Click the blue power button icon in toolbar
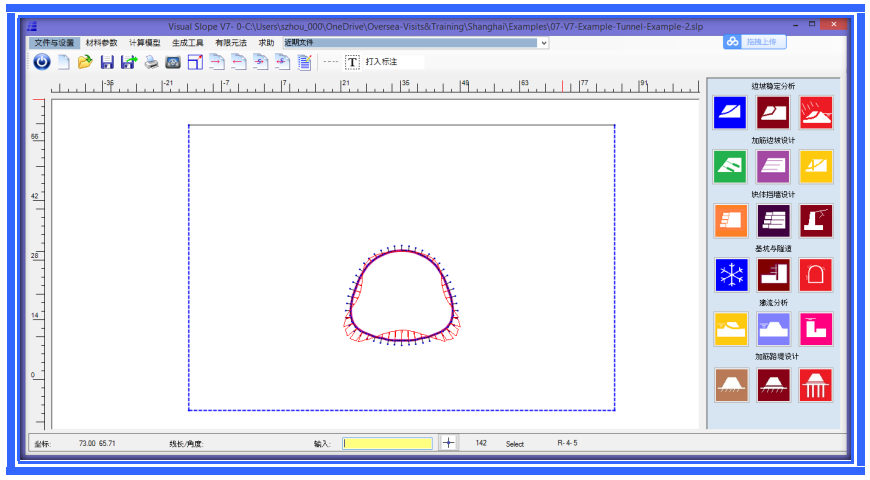Screen dimensions: 870x480 pyautogui.click(x=42, y=62)
